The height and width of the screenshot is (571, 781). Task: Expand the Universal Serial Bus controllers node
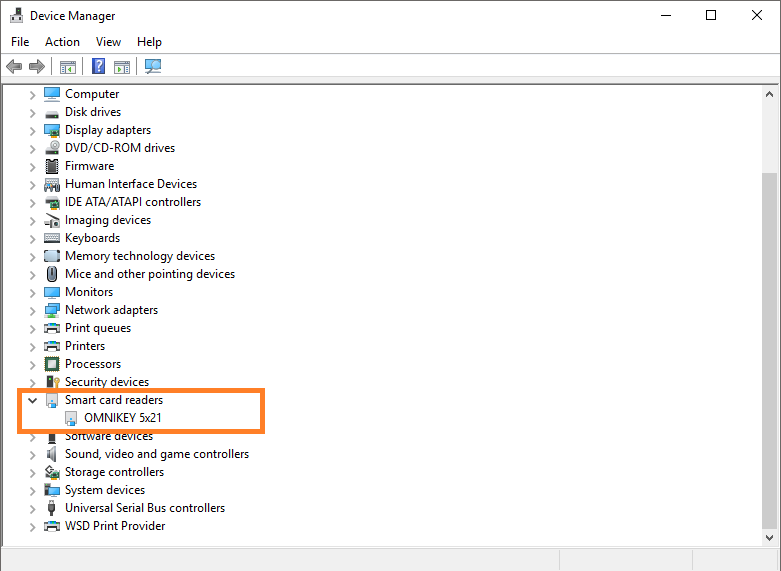pos(32,508)
